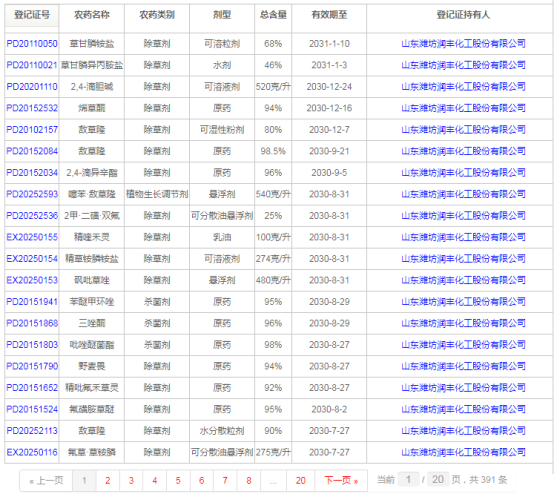
Task: Select page 1 in pagination
Action: (84, 481)
